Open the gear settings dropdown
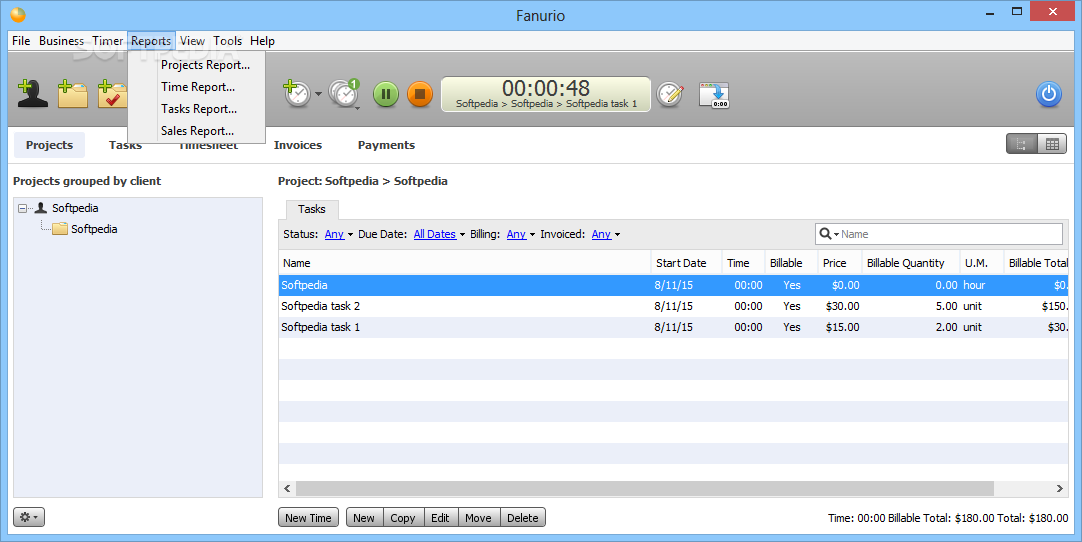 point(29,516)
